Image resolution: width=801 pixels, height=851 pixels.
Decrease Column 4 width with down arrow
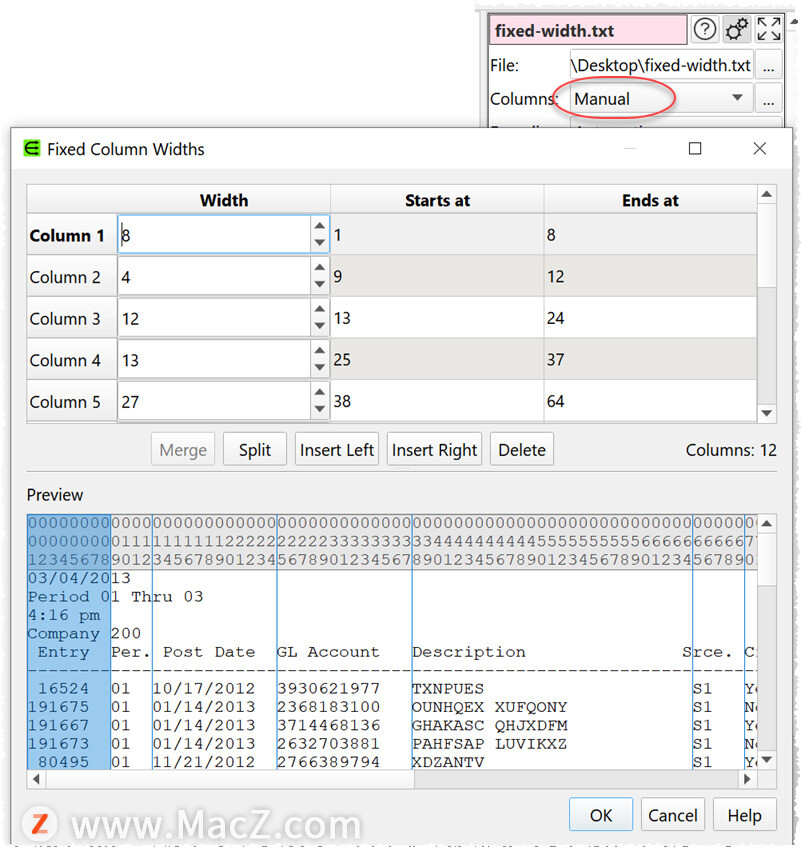(320, 367)
